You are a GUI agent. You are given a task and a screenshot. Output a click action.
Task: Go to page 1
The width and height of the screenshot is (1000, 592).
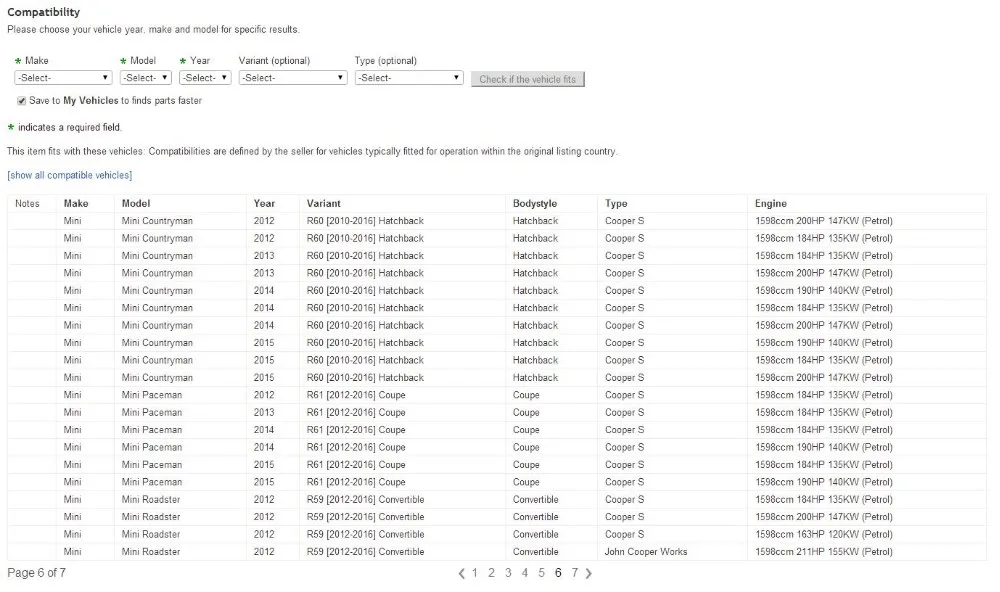[x=474, y=573]
